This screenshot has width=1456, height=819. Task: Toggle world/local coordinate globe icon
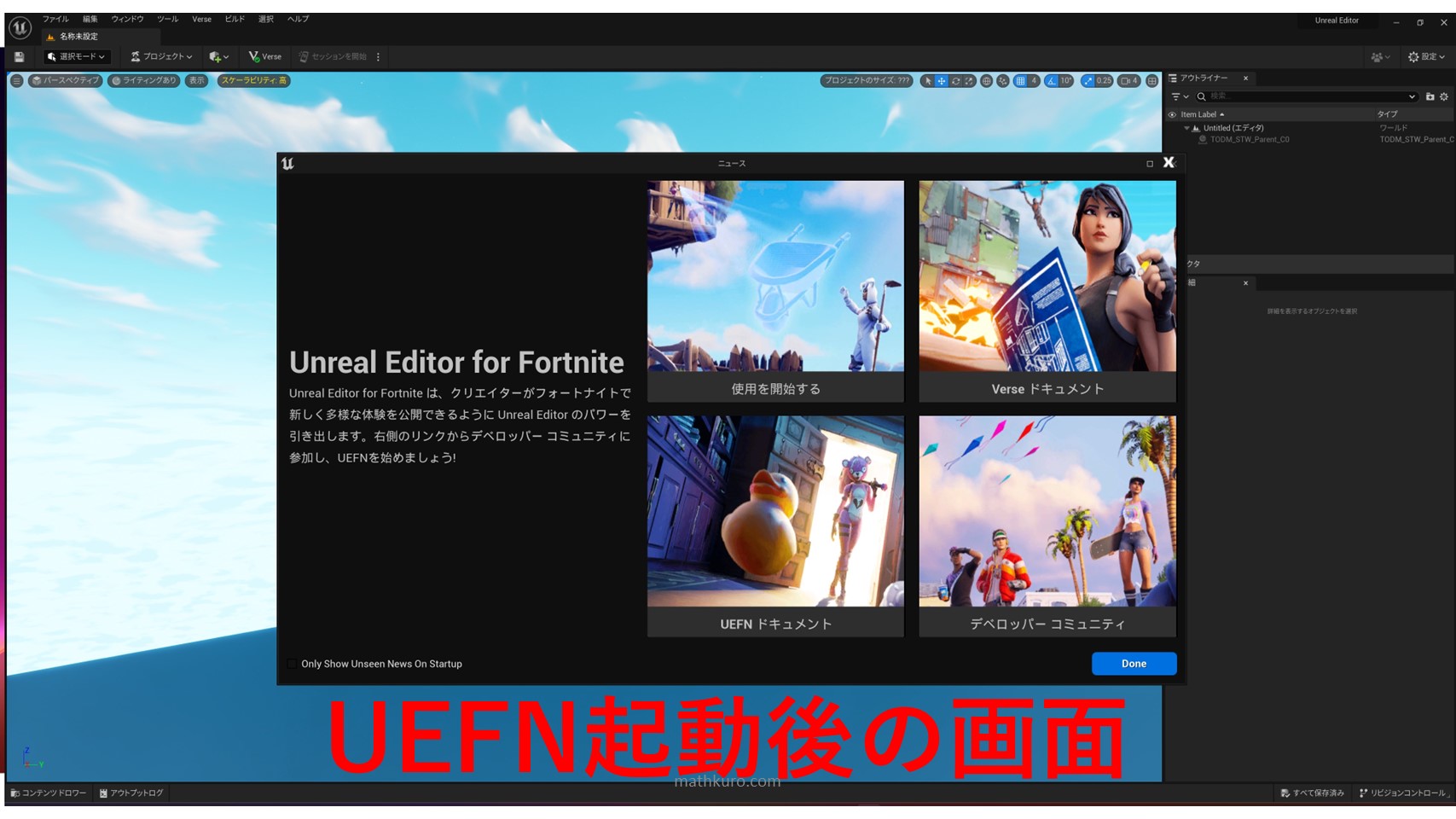986,81
